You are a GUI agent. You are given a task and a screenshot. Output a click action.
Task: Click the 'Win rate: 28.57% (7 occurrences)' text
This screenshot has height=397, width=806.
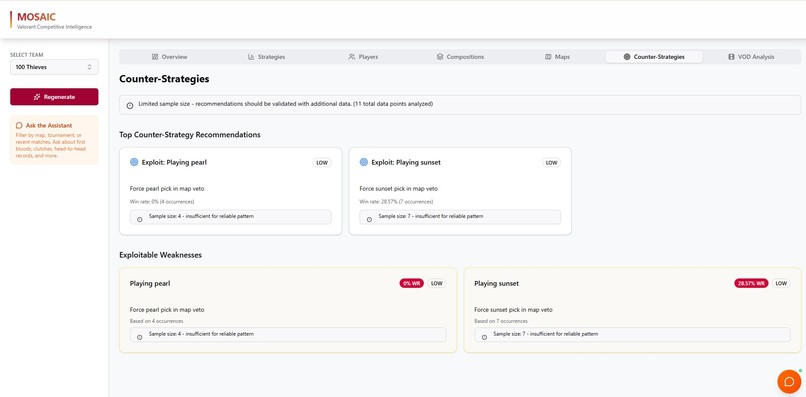(396, 202)
